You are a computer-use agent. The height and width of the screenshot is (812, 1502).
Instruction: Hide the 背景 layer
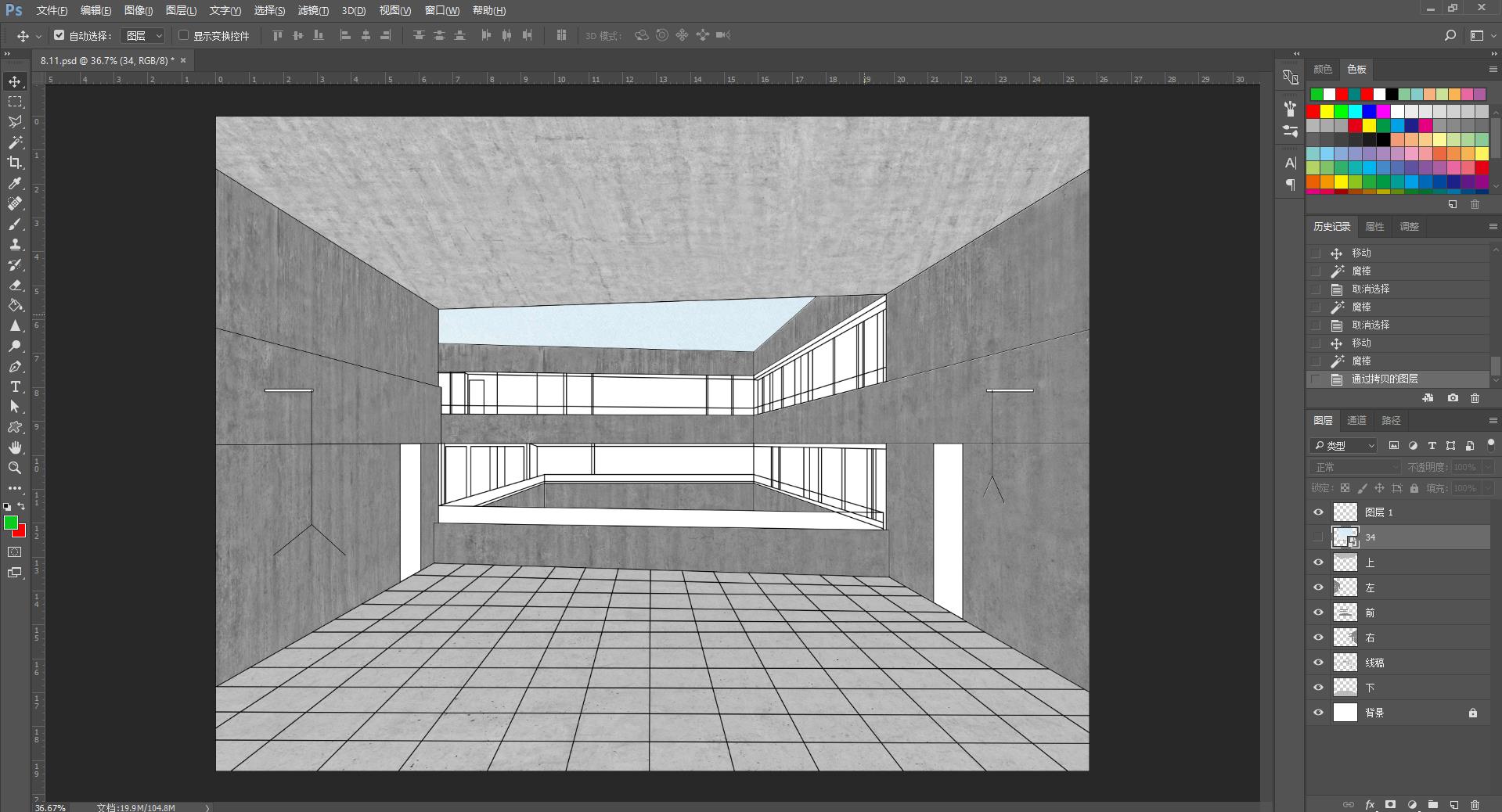pyautogui.click(x=1319, y=713)
